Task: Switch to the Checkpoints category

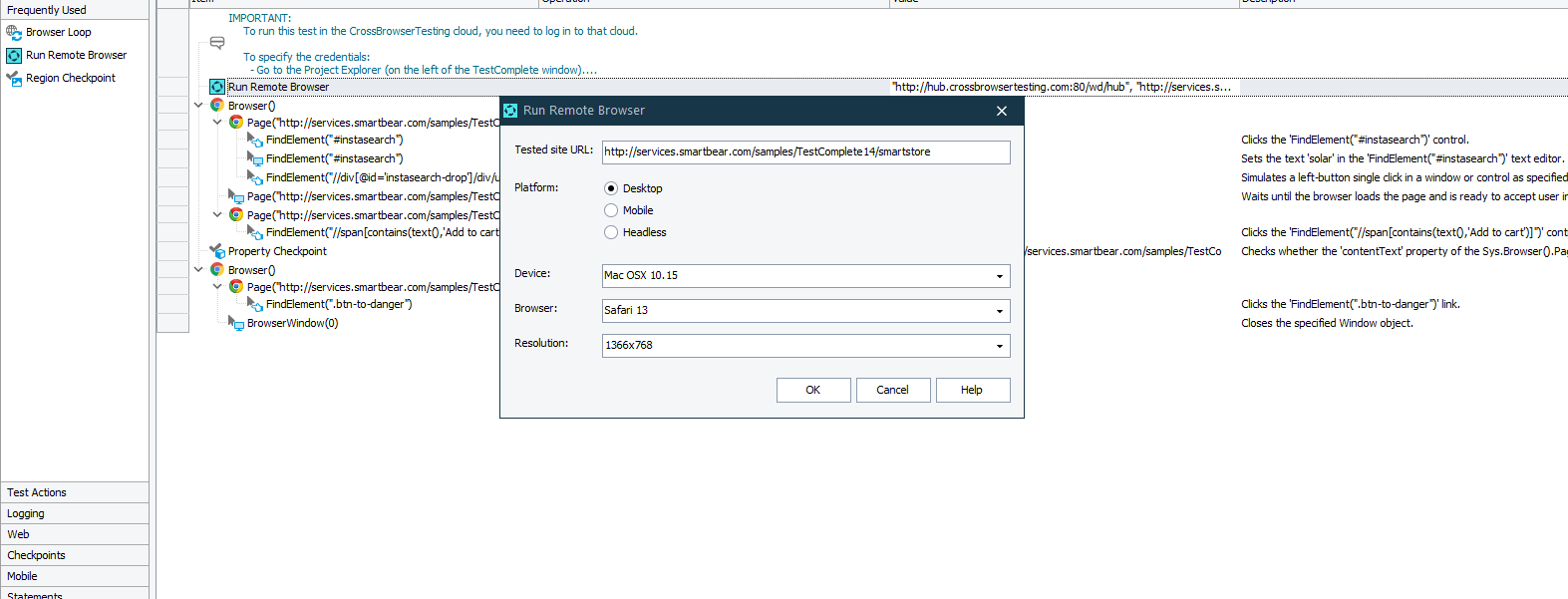Action: (x=75, y=555)
